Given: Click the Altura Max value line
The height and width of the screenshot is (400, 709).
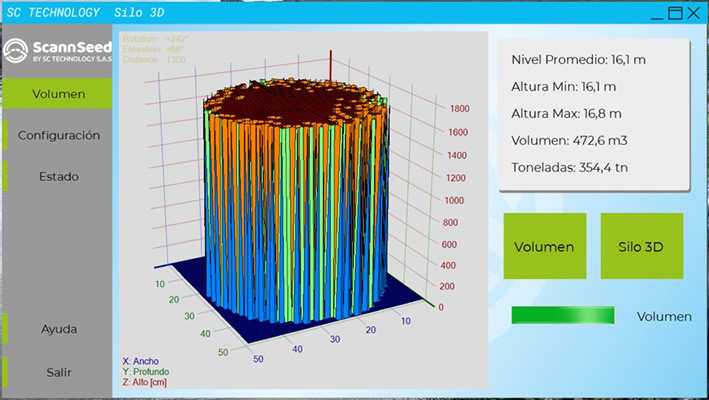Looking at the screenshot, I should point(566,114).
